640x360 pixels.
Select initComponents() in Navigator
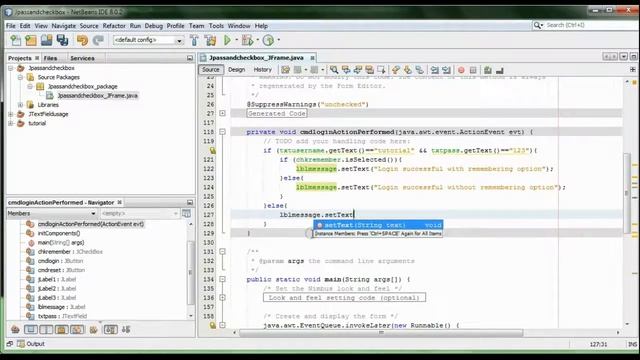tap(59, 233)
